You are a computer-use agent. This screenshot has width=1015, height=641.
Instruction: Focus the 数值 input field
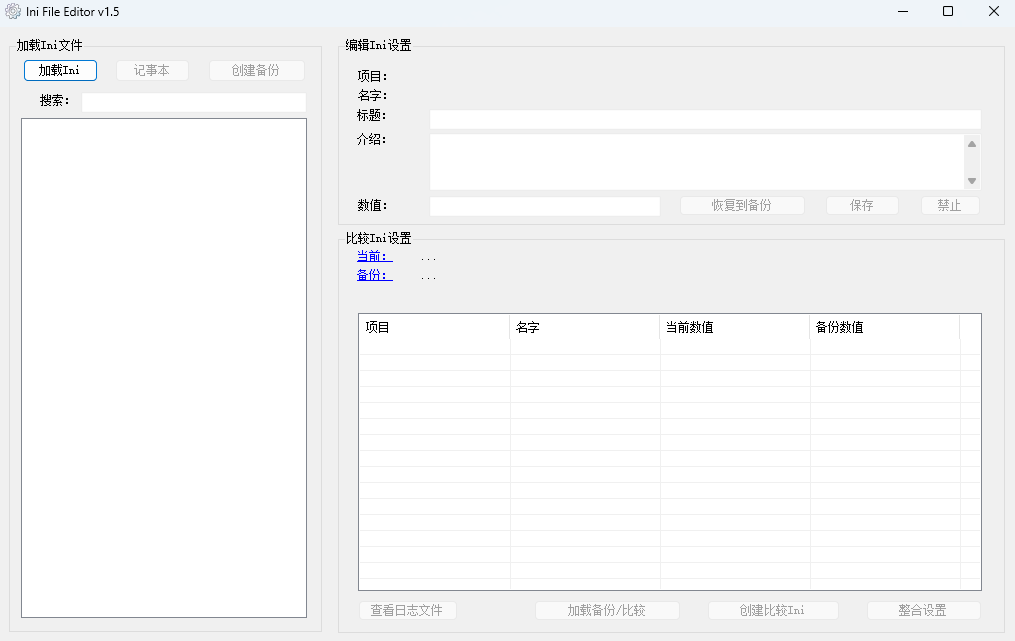[x=544, y=206]
